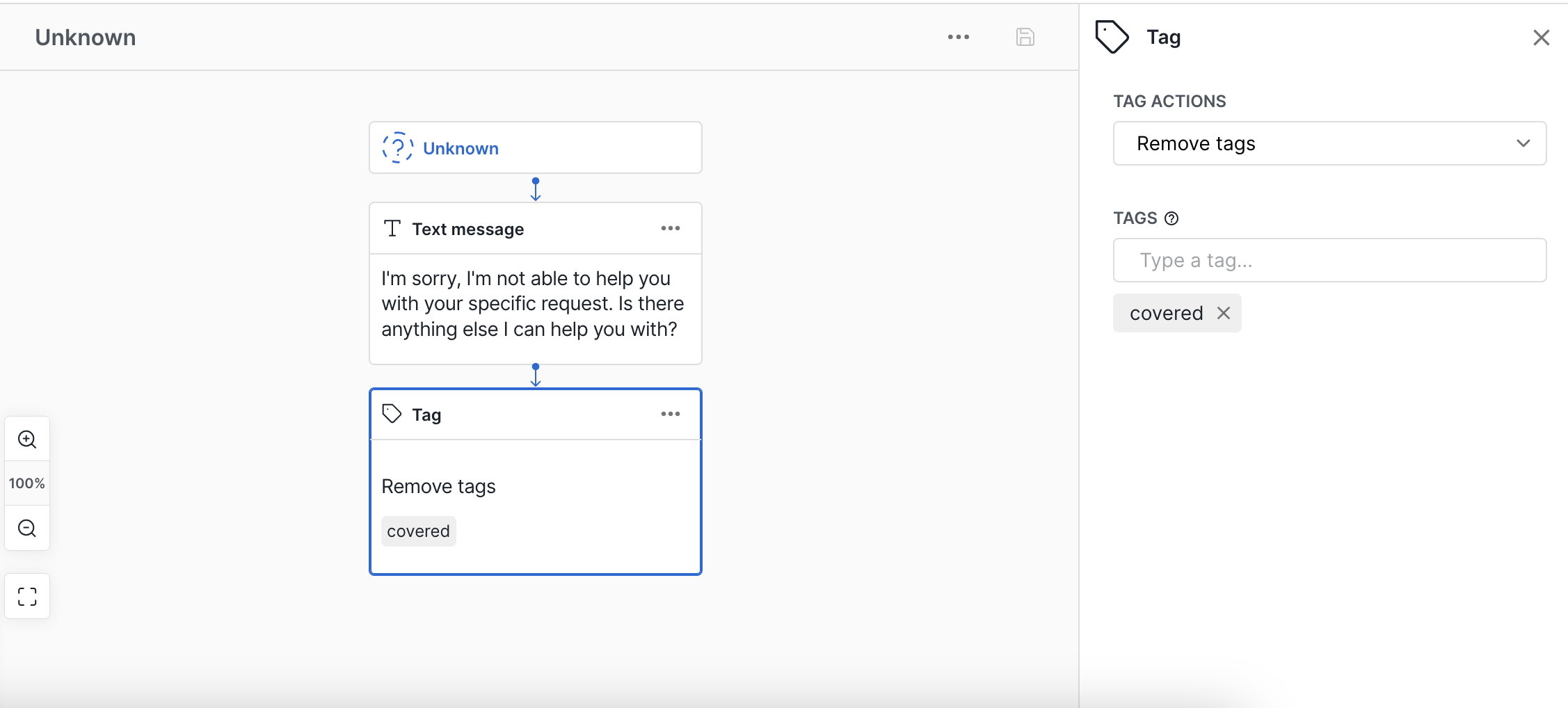Click the text message body content
Image resolution: width=1568 pixels, height=708 pixels.
tap(533, 304)
